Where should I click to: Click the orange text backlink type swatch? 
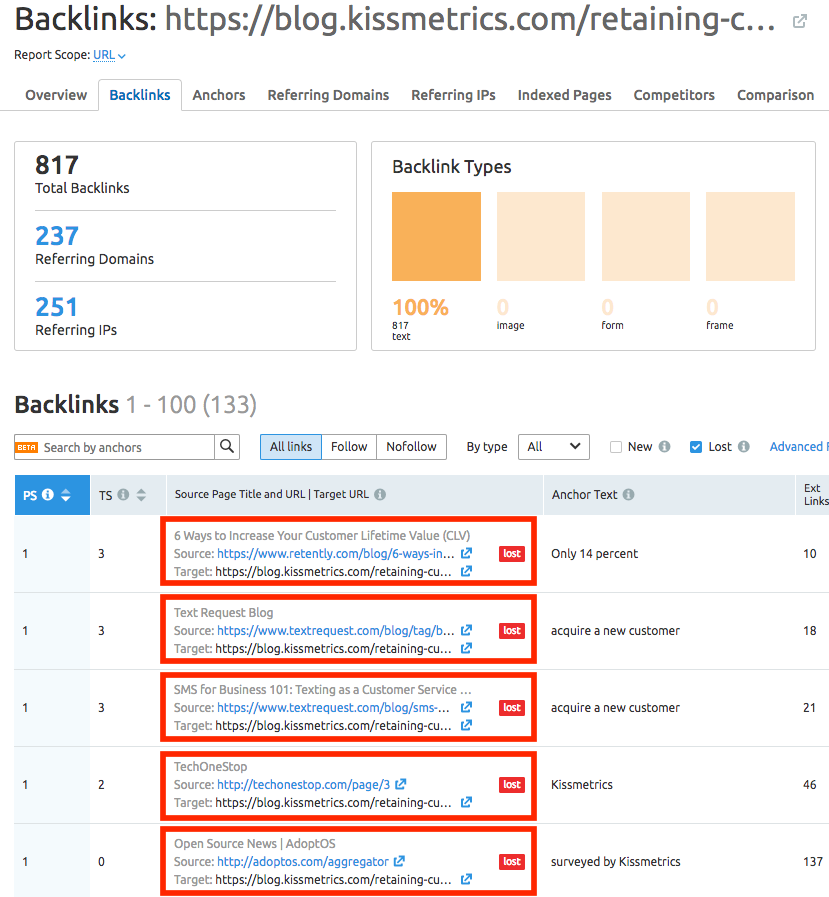click(436, 237)
